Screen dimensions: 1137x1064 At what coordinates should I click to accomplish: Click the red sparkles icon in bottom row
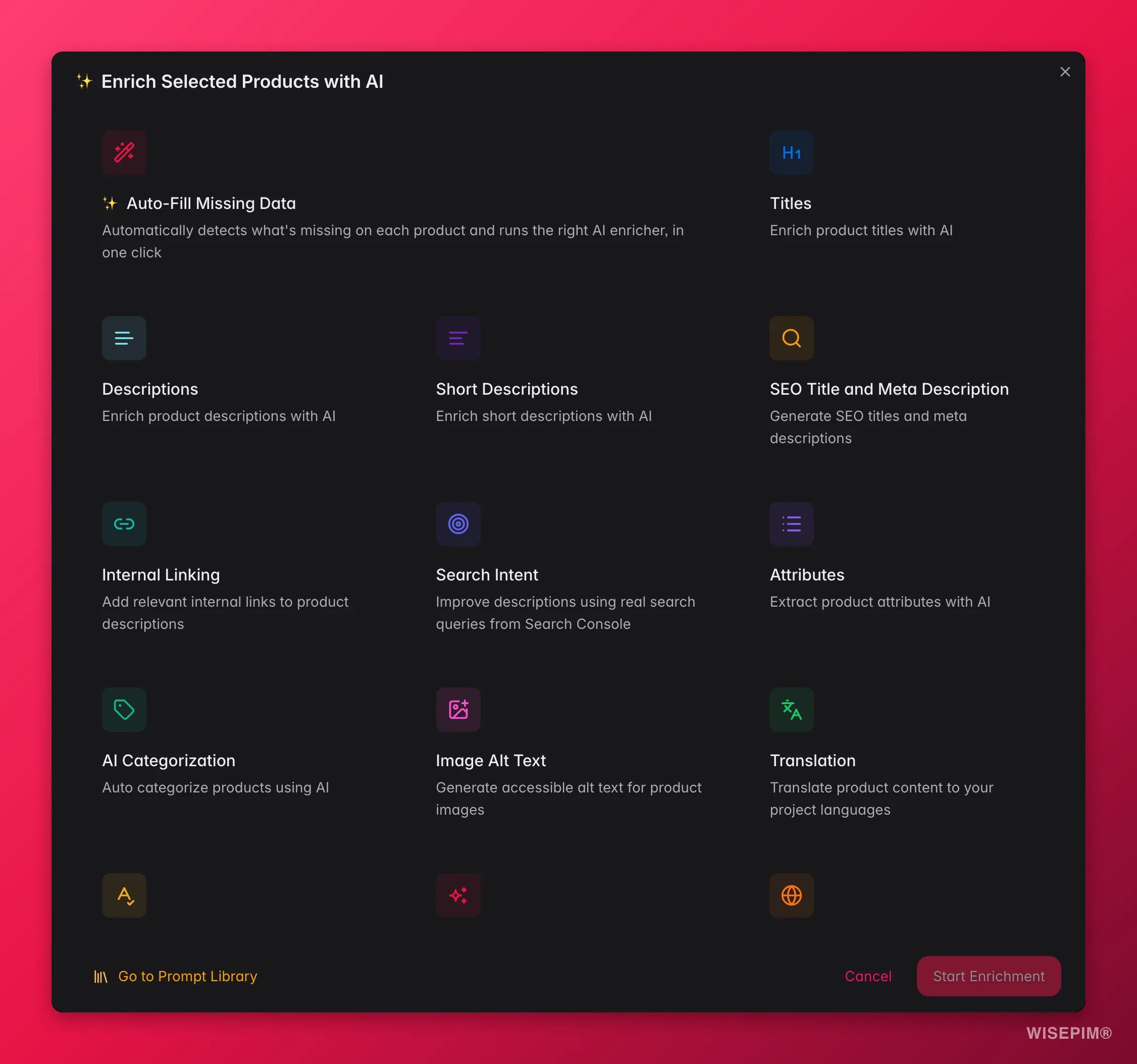click(458, 896)
